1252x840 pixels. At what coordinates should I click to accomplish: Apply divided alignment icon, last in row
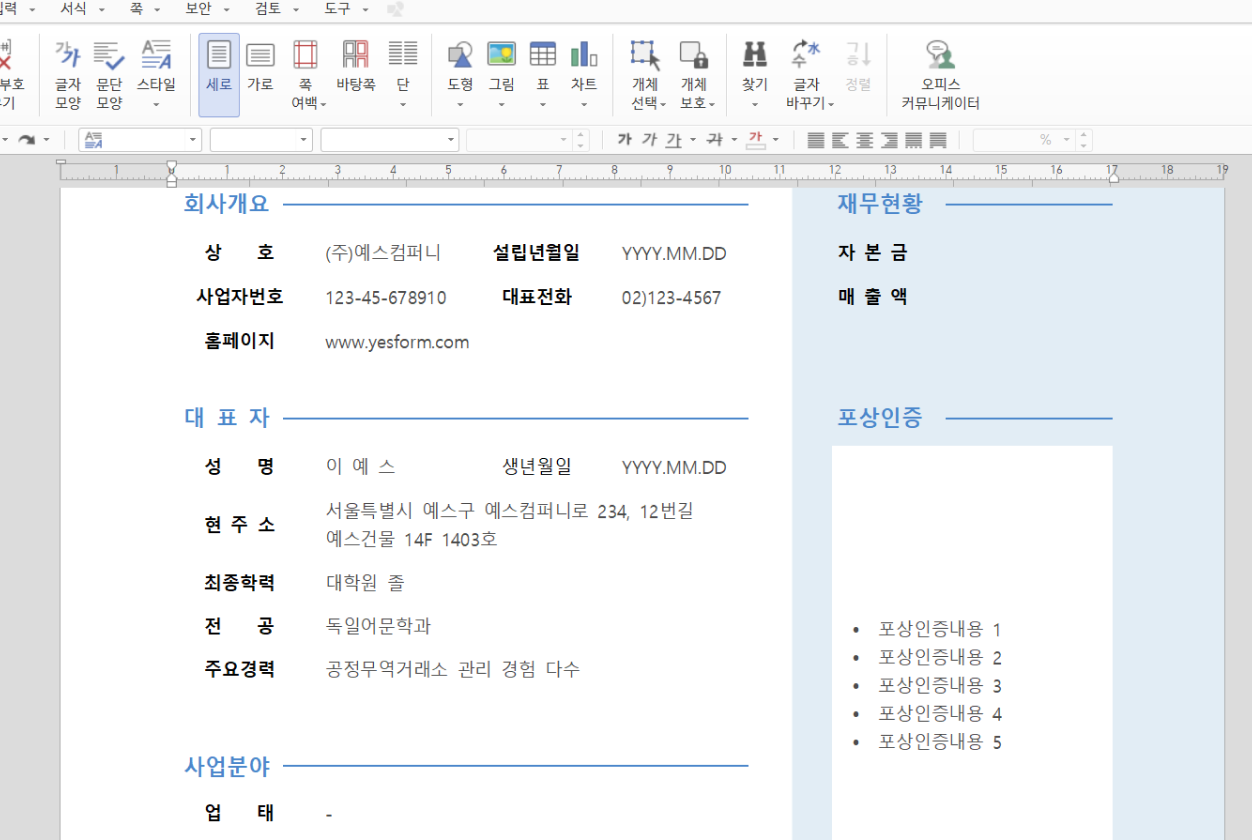pos(937,140)
